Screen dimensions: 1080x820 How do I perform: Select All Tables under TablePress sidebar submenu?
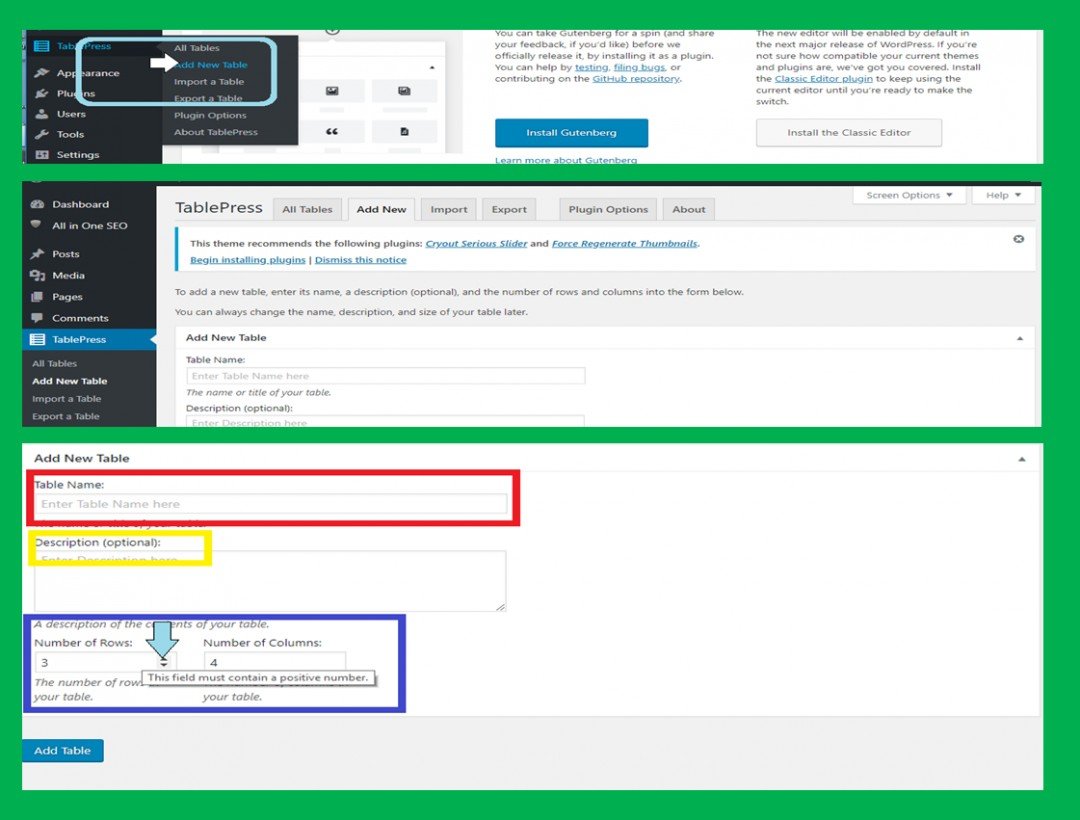pyautogui.click(x=54, y=364)
